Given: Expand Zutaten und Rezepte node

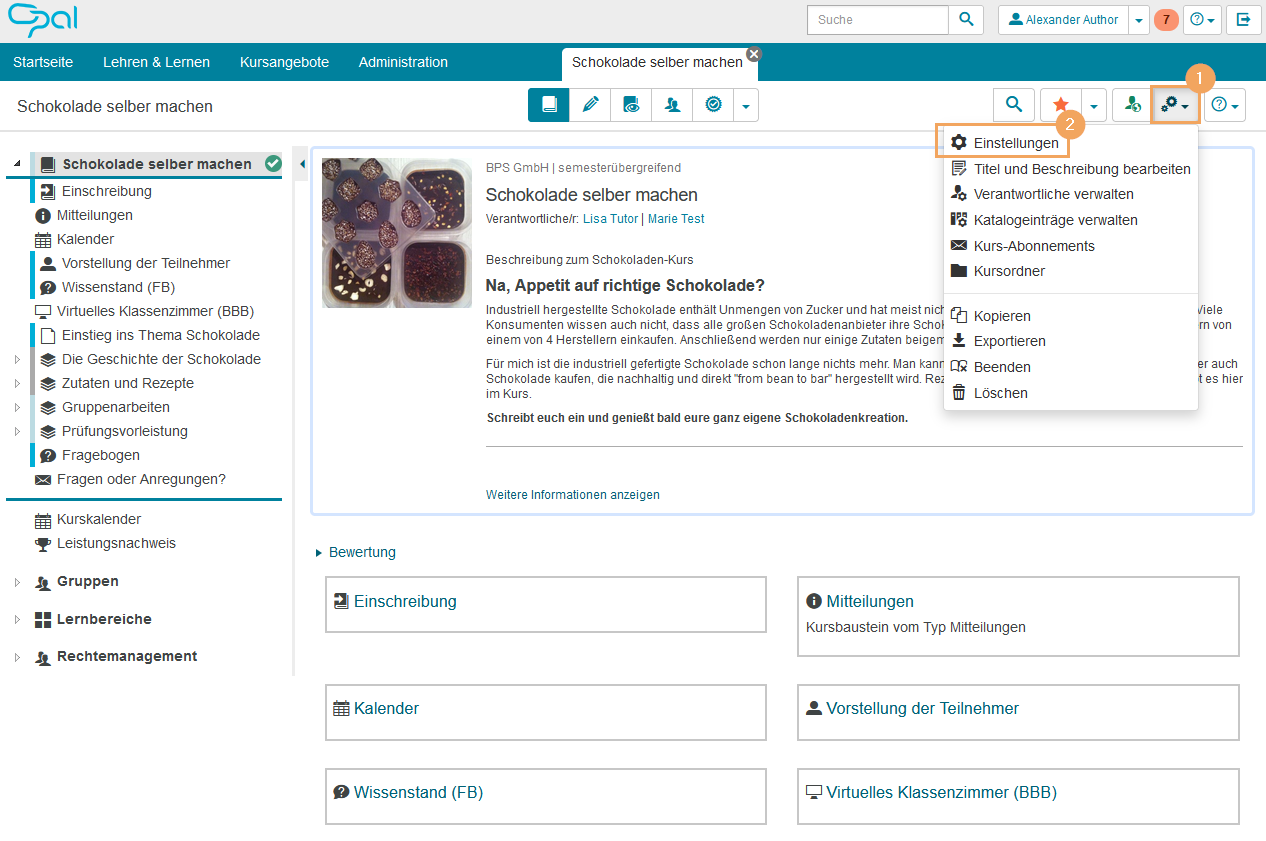Looking at the screenshot, I should (17, 383).
